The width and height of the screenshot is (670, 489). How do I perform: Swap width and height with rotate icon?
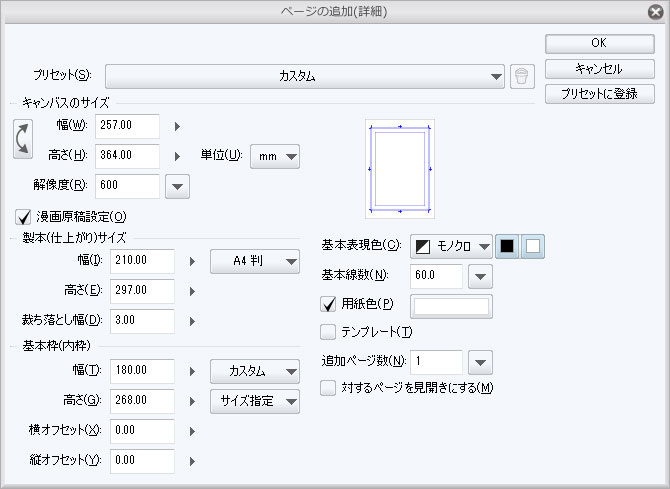tap(23, 139)
